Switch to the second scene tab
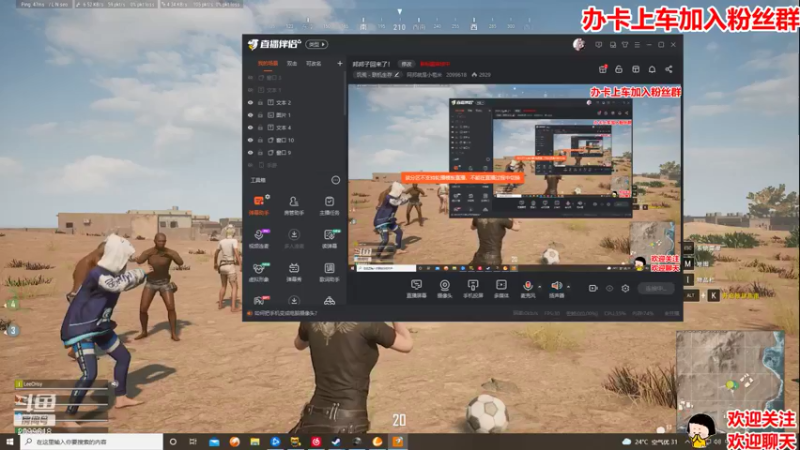Image resolution: width=800 pixels, height=450 pixels. click(x=292, y=64)
